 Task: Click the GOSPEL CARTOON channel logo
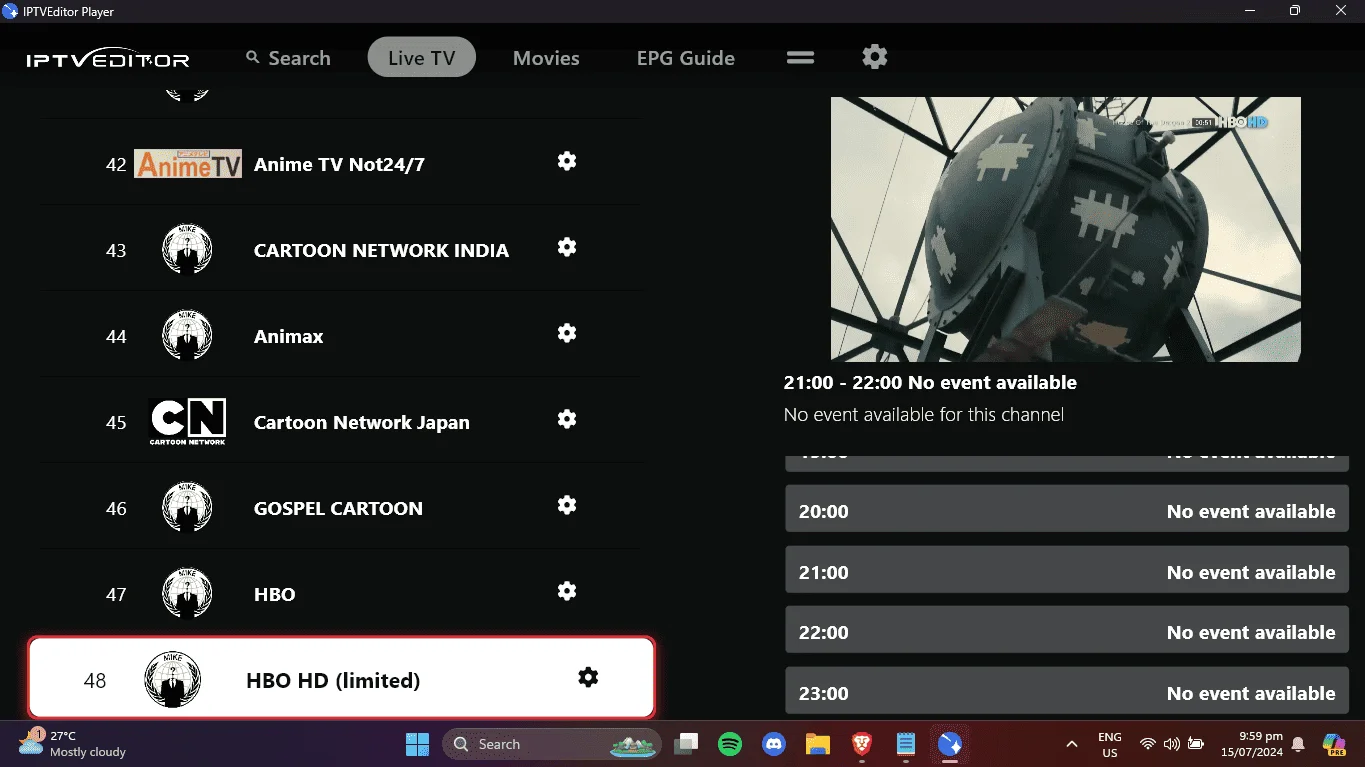coord(187,508)
